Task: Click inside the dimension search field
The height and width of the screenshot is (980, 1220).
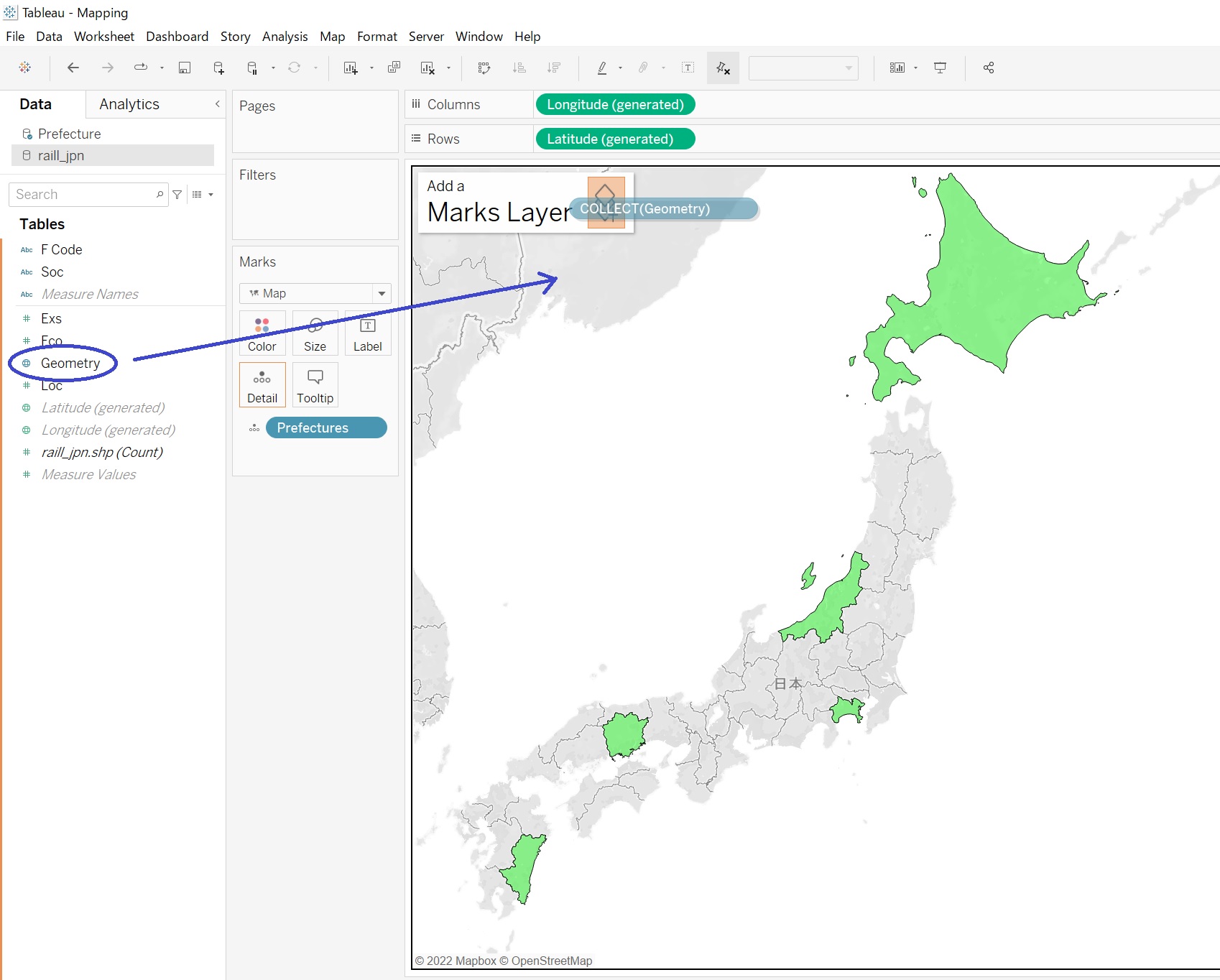Action: coord(83,194)
